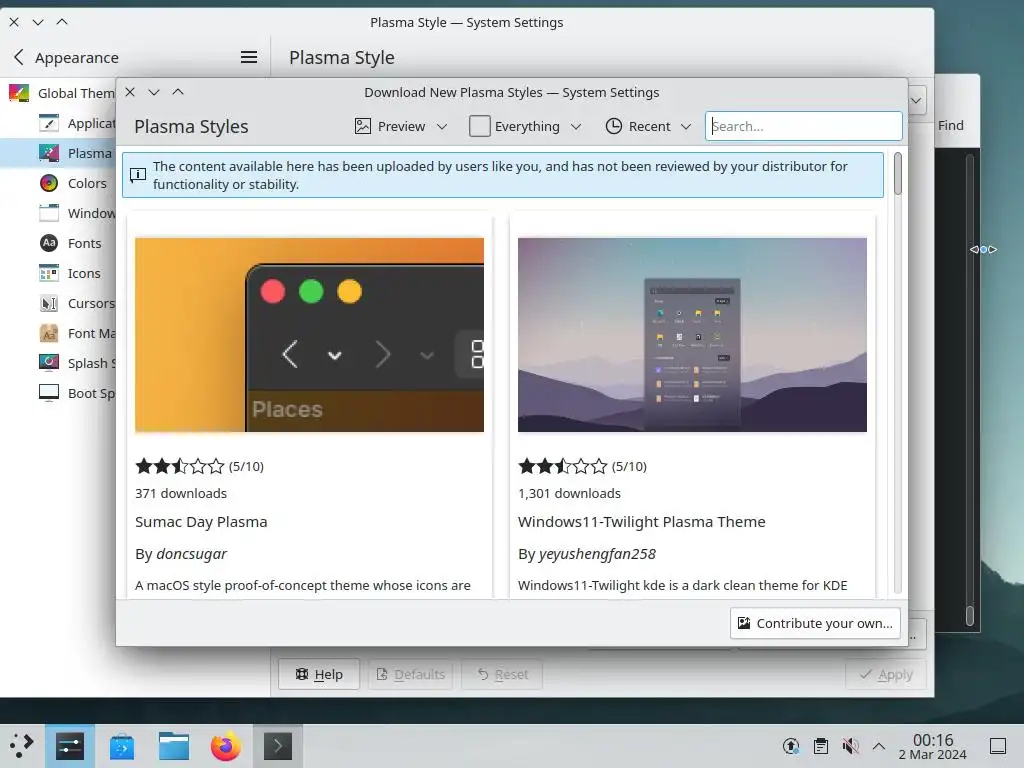Click author name doncsugar

point(191,554)
